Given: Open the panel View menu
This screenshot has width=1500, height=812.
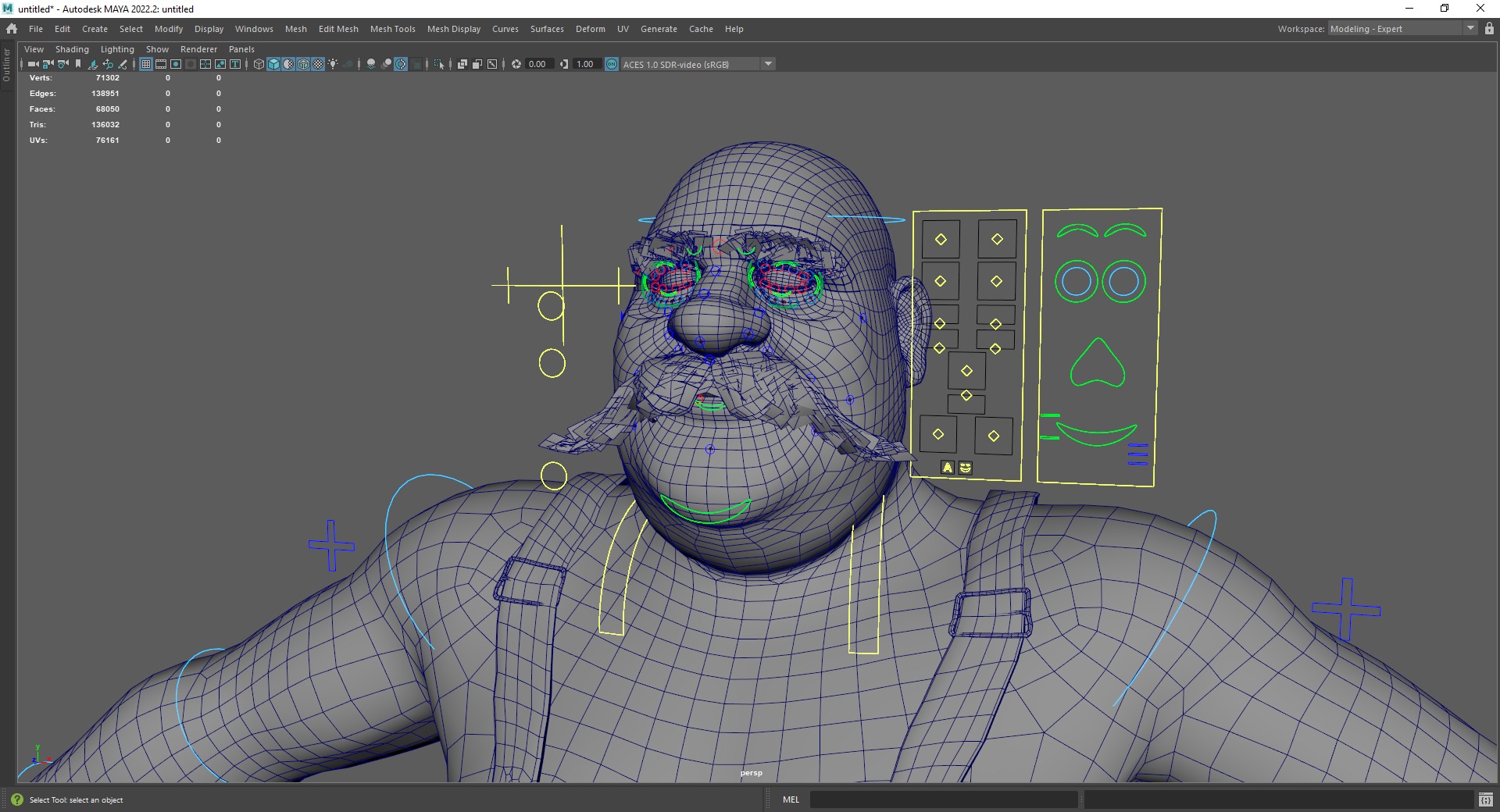Looking at the screenshot, I should 34,49.
